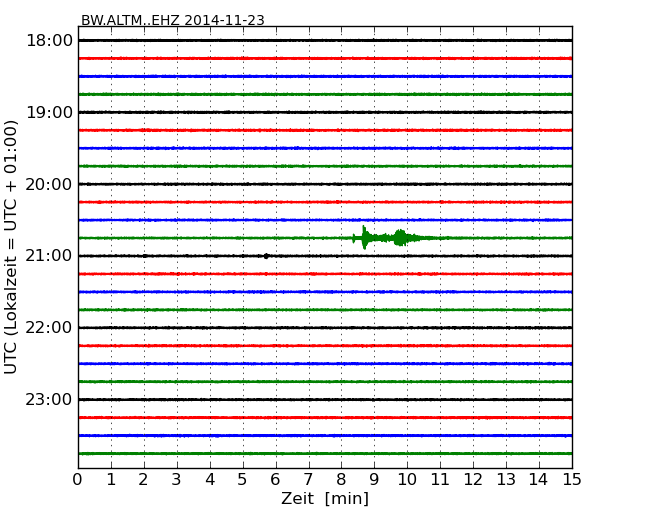Click the black trace at 23:00

click(x=325, y=399)
